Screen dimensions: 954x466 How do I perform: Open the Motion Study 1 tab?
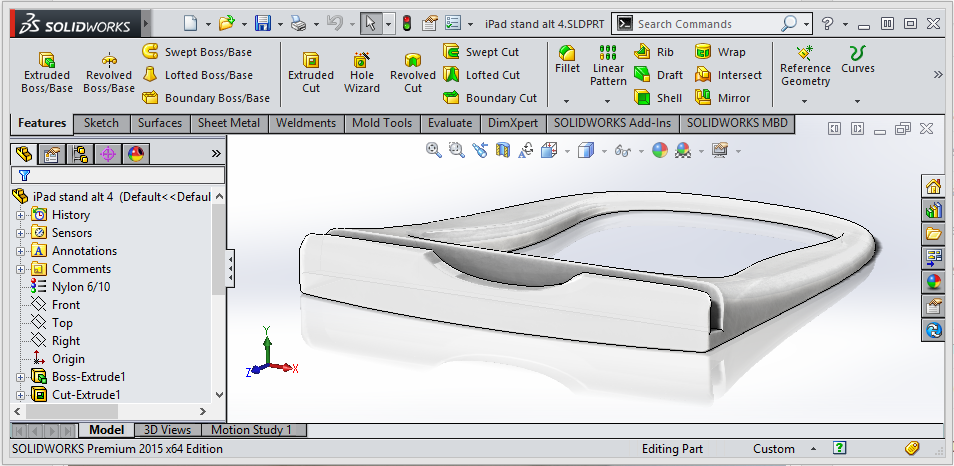click(251, 430)
